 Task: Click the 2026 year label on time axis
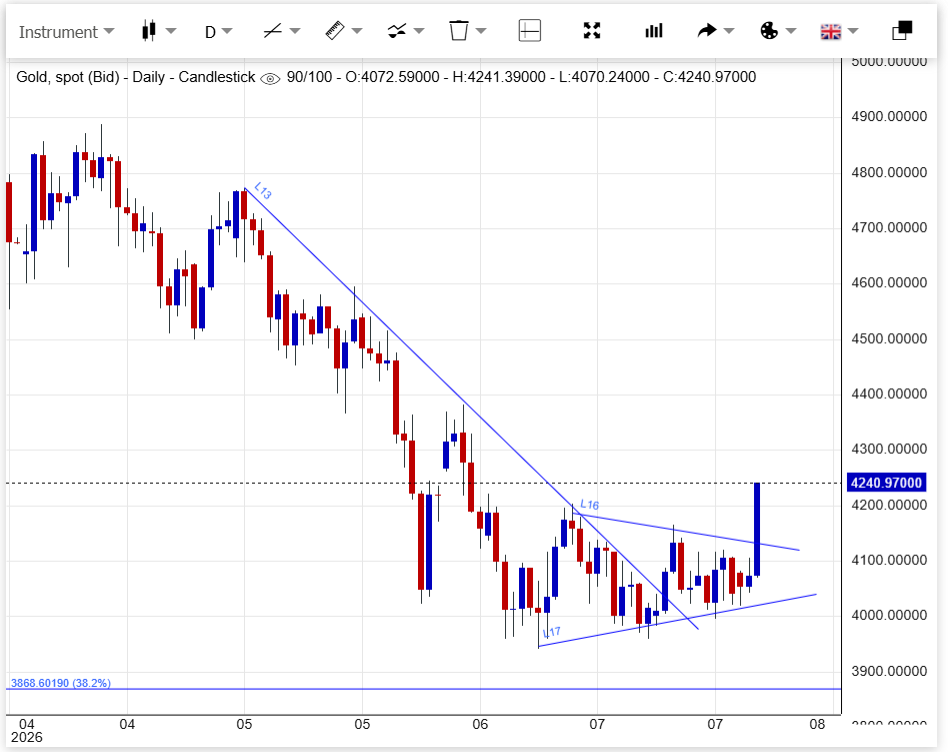27,737
